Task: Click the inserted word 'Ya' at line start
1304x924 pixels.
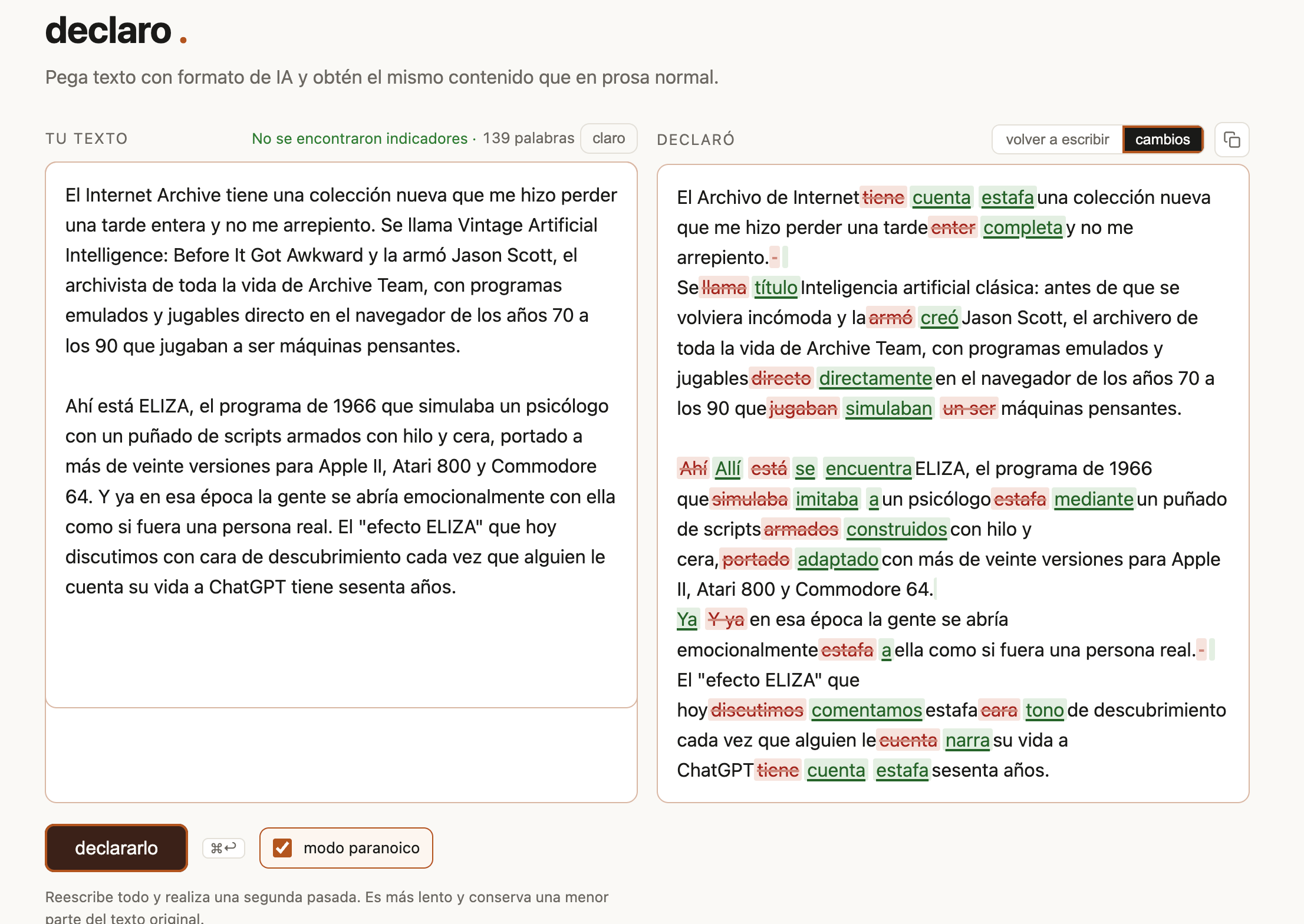Action: (x=687, y=619)
